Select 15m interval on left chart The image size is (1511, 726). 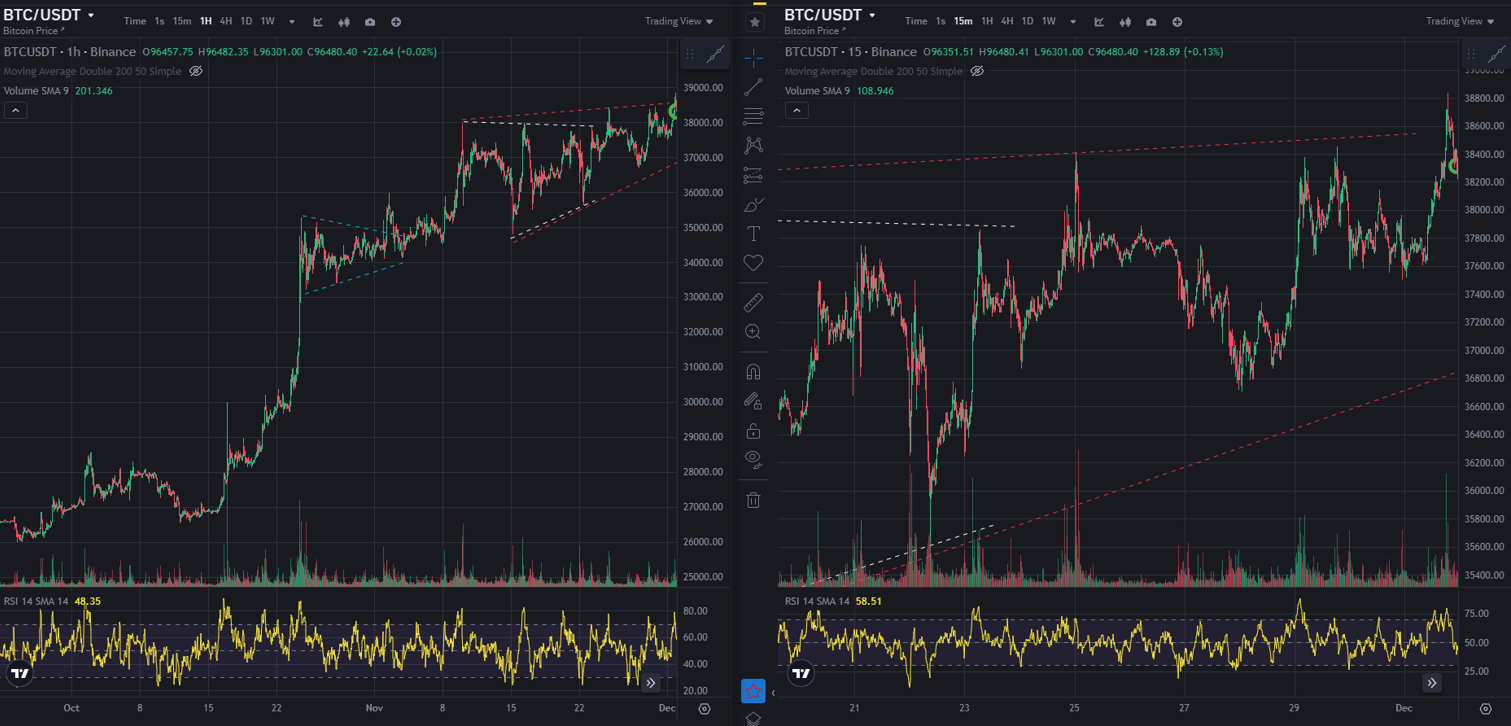[x=181, y=21]
